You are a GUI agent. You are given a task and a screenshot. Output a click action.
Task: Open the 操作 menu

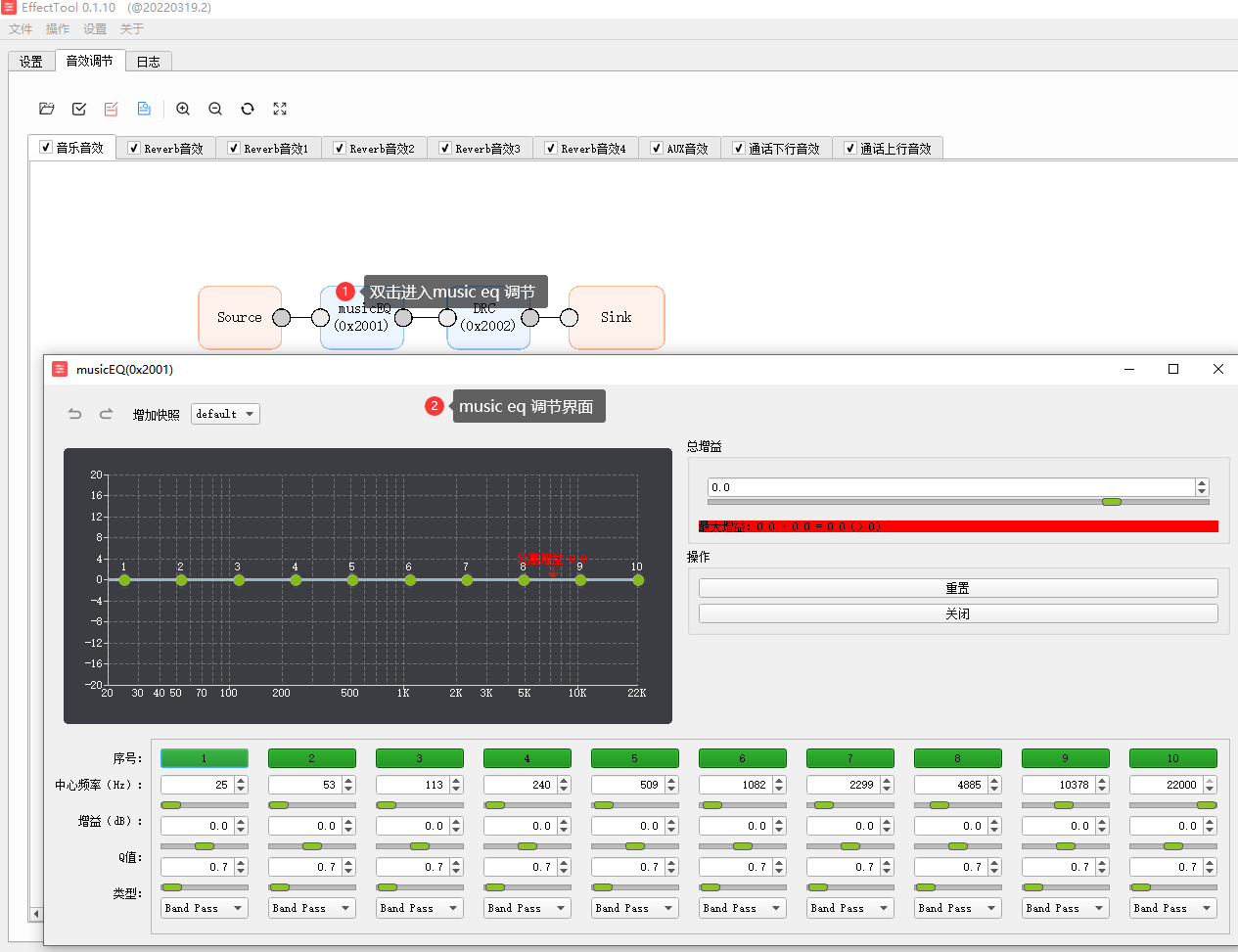pos(58,29)
